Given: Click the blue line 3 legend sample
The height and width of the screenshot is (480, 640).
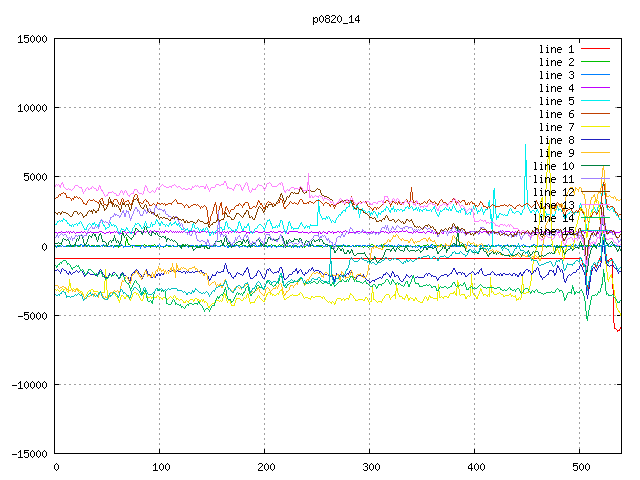Looking at the screenshot, I should point(595,75).
